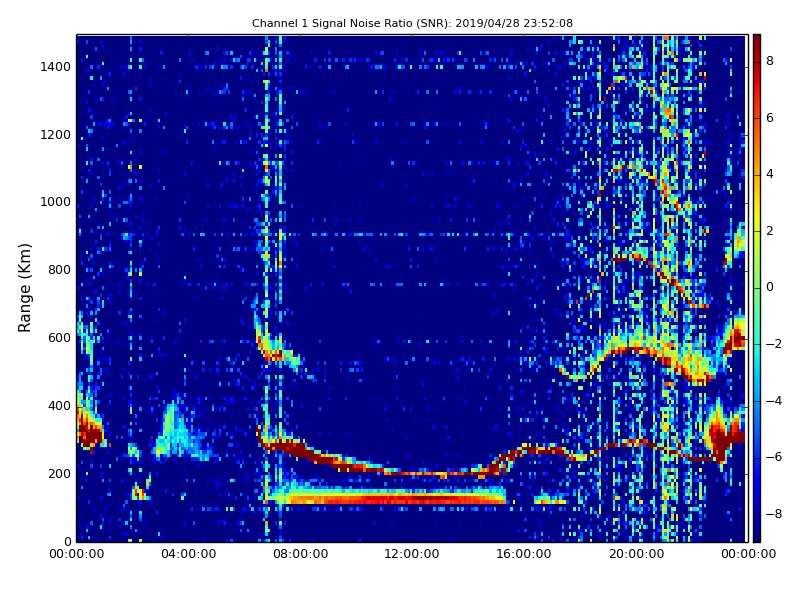800x600 pixels.
Task: Click the rightmost 00:00:00 time label
Action: (748, 554)
